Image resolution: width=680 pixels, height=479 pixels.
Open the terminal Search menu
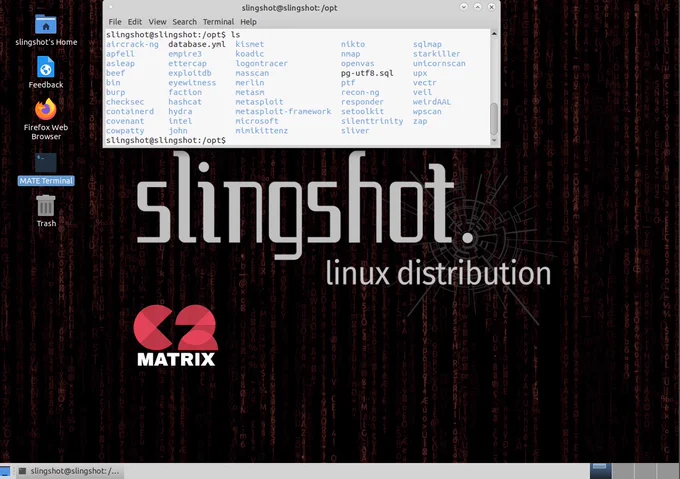(x=184, y=22)
